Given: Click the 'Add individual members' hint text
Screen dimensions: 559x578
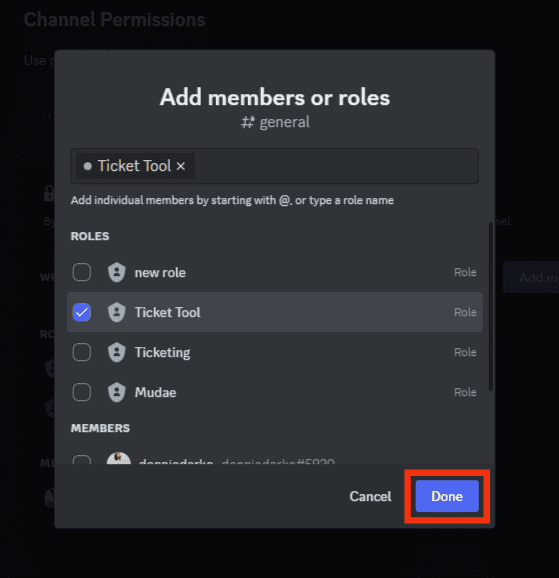Looking at the screenshot, I should (x=232, y=201).
